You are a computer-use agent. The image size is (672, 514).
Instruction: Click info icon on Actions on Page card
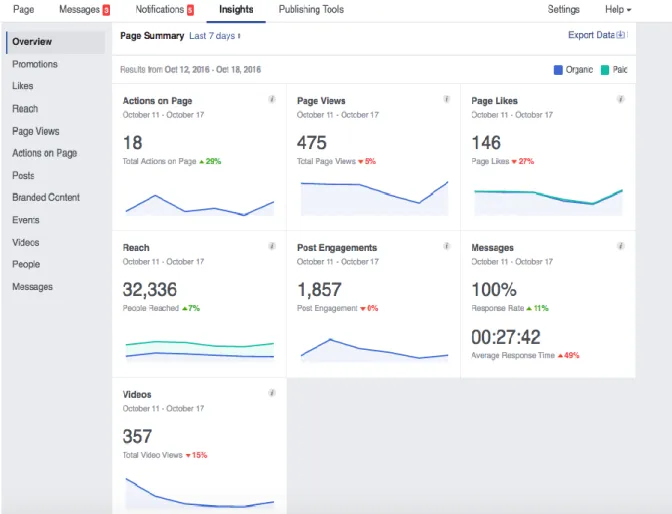272,99
